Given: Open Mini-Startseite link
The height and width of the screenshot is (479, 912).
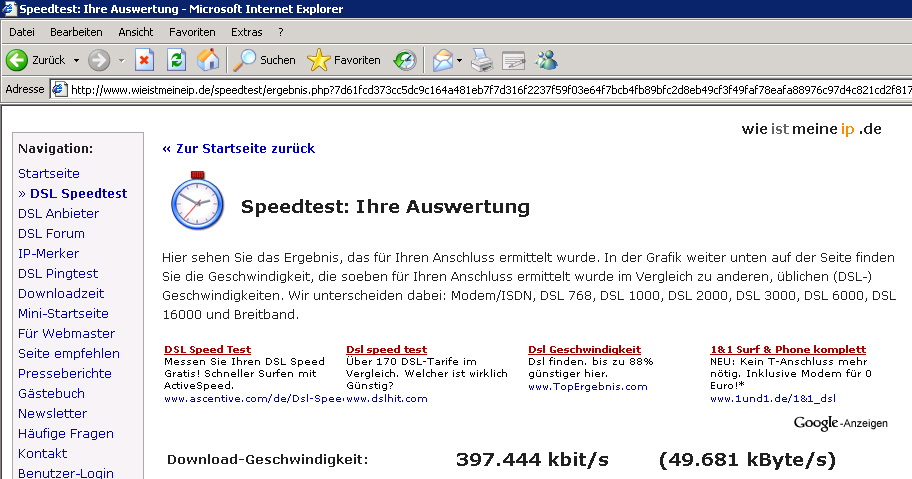Looking at the screenshot, I should point(63,313).
